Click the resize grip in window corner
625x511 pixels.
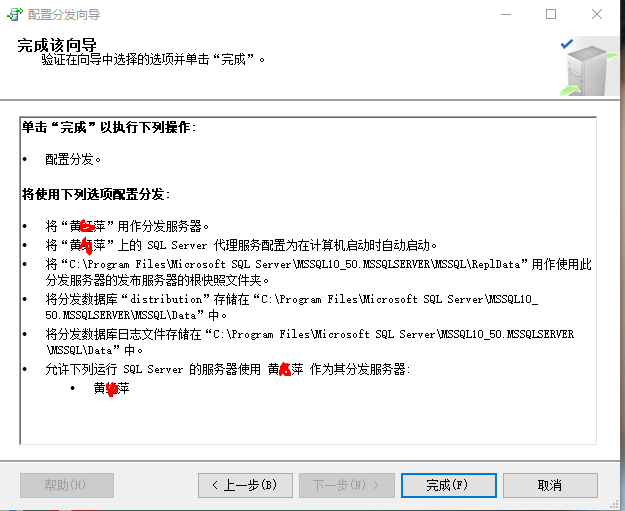click(614, 504)
